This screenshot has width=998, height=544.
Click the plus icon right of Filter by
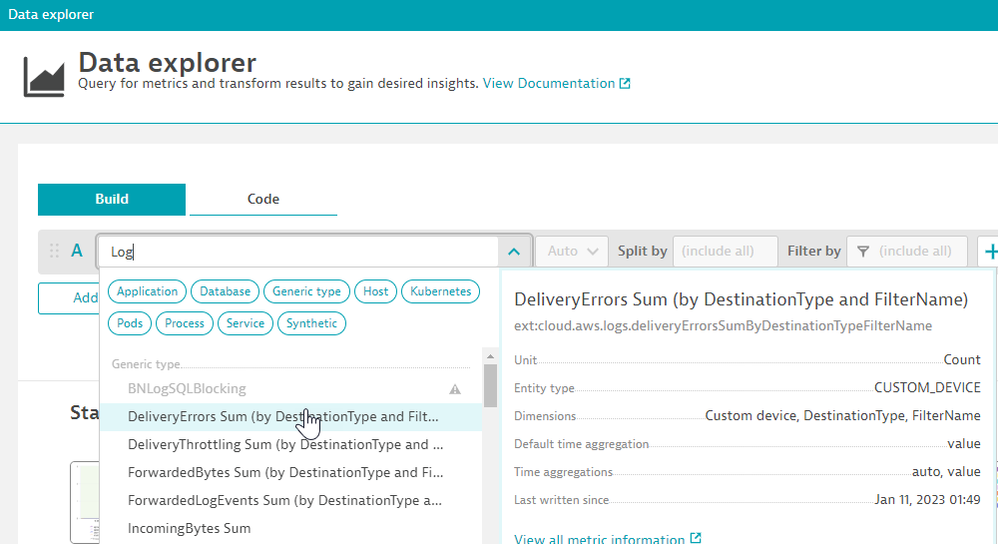[x=990, y=251]
